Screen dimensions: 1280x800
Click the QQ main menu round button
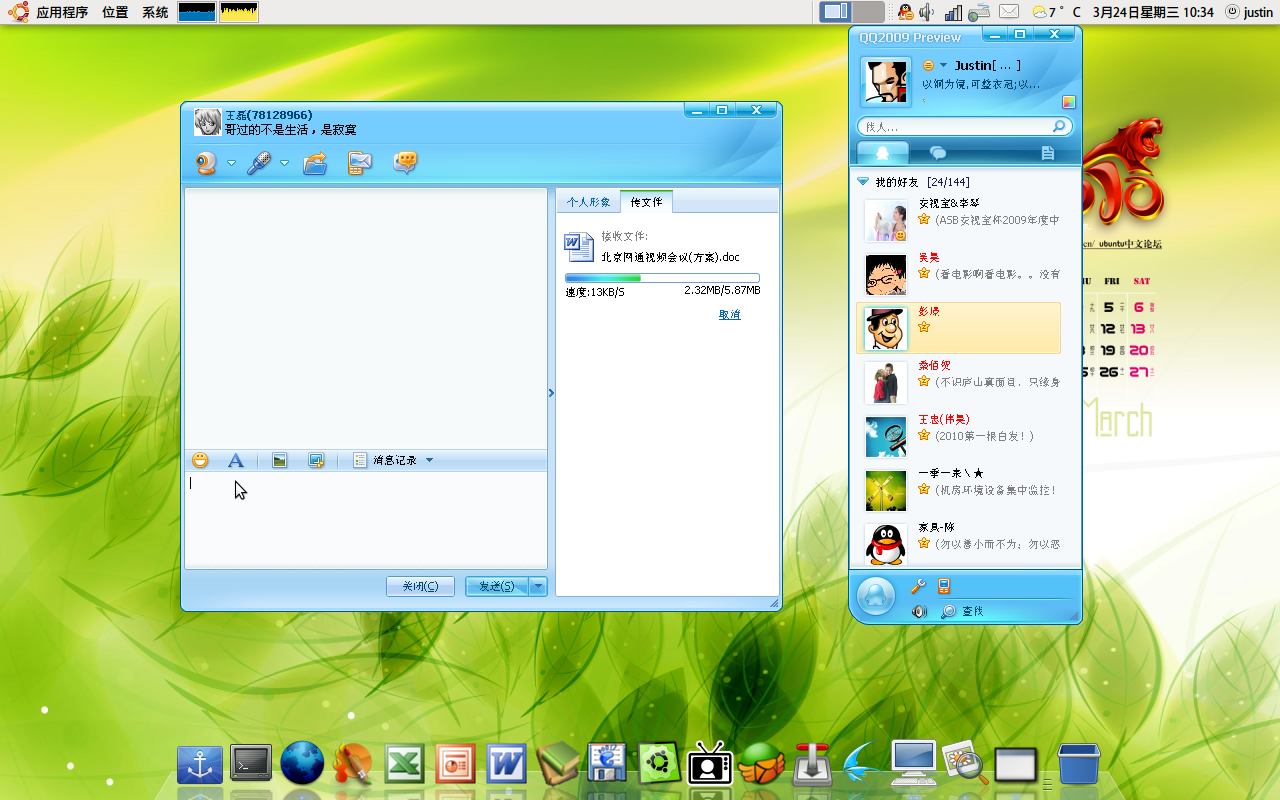coord(876,597)
